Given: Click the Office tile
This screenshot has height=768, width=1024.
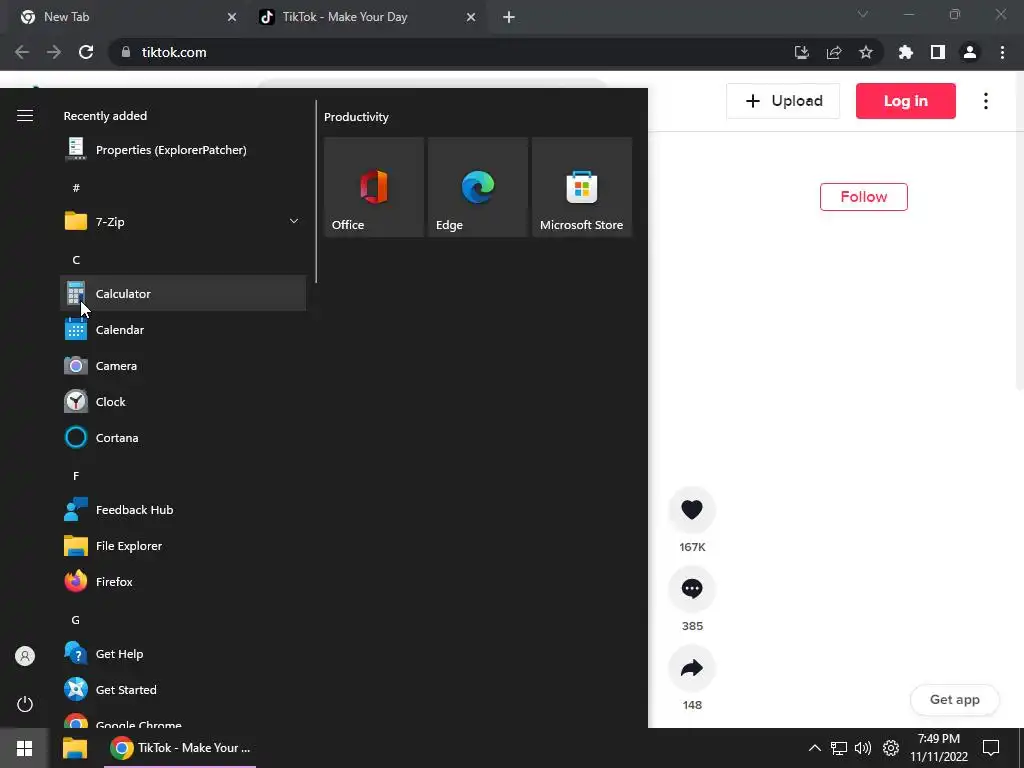Looking at the screenshot, I should 374,187.
